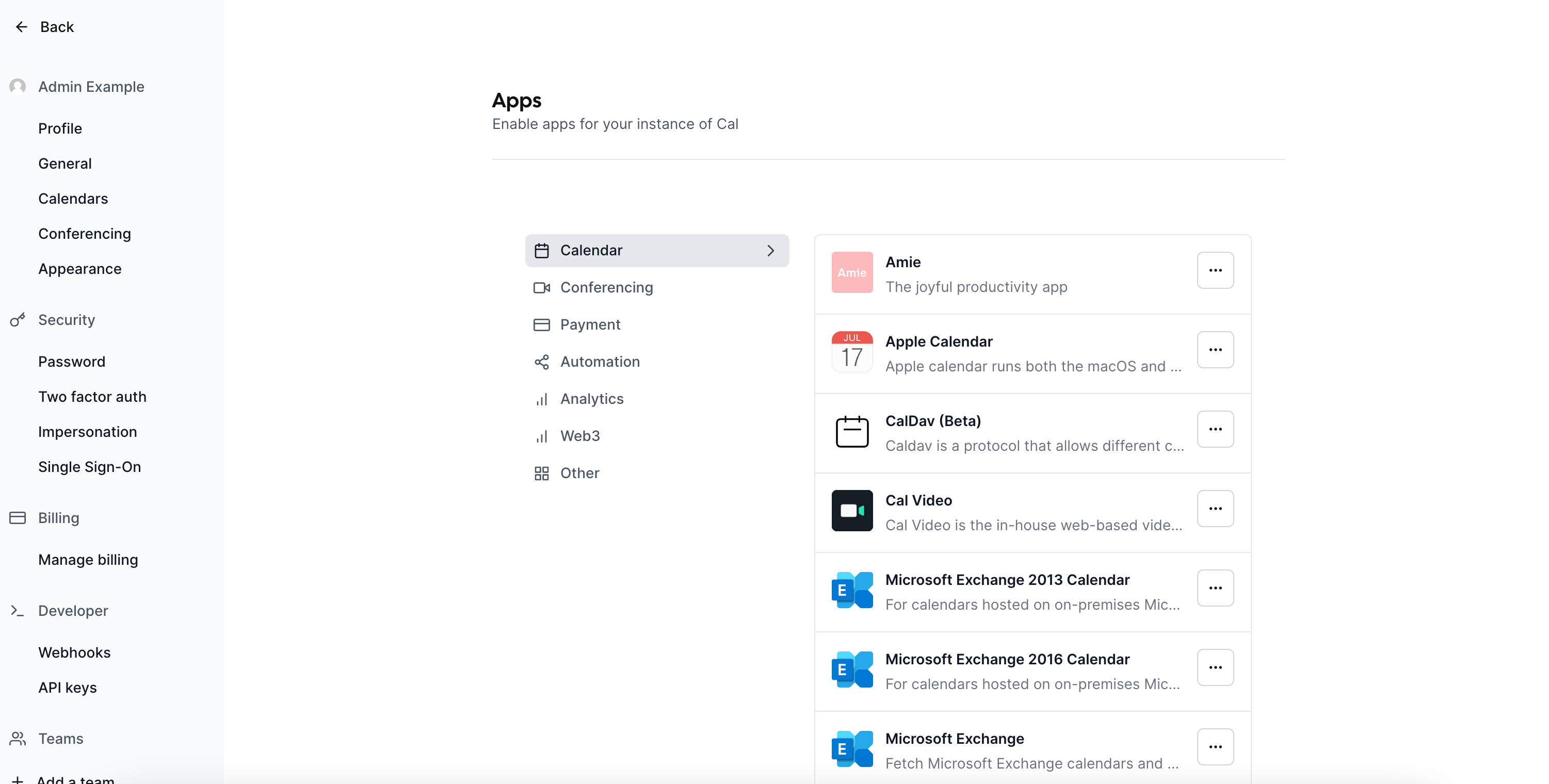Click the Admin Example profile avatar

[18, 87]
